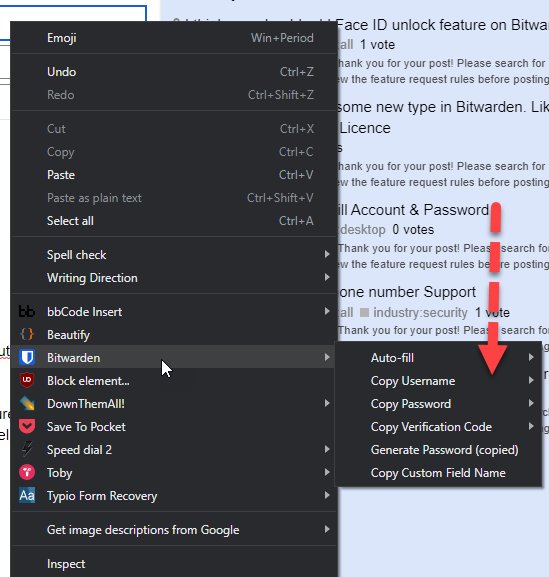Viewport: 549px width, 577px height.
Task: Click the desktop category tag
Action: coord(362,230)
